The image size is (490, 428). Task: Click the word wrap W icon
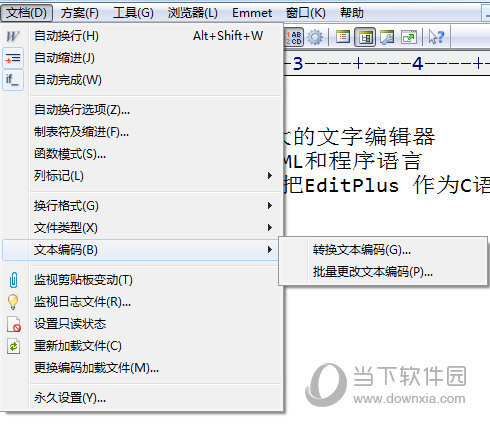click(13, 36)
